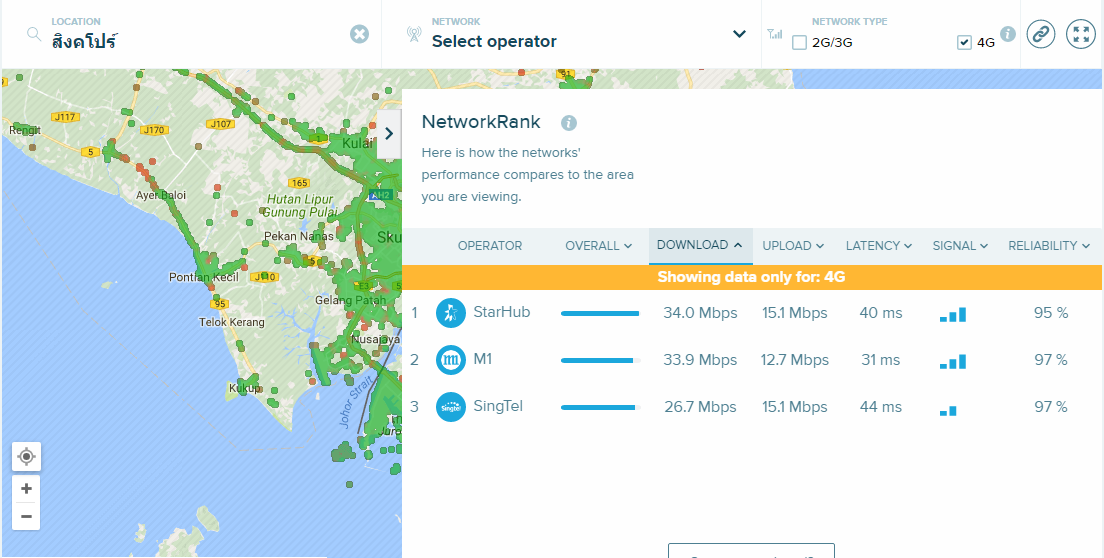Click StarHub 95 % reliability value
Screen dimensions: 1104x558
click(1051, 313)
